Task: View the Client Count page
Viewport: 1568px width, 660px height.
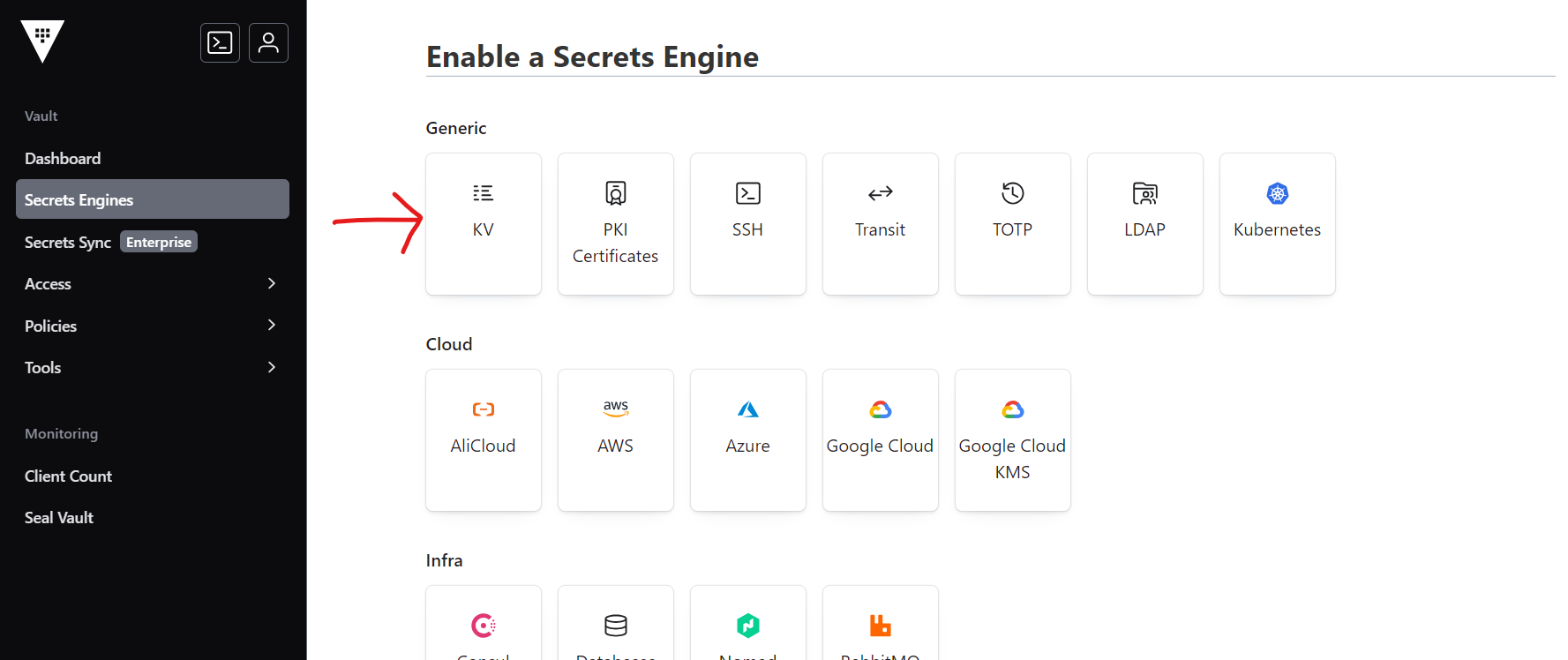Action: coord(68,476)
